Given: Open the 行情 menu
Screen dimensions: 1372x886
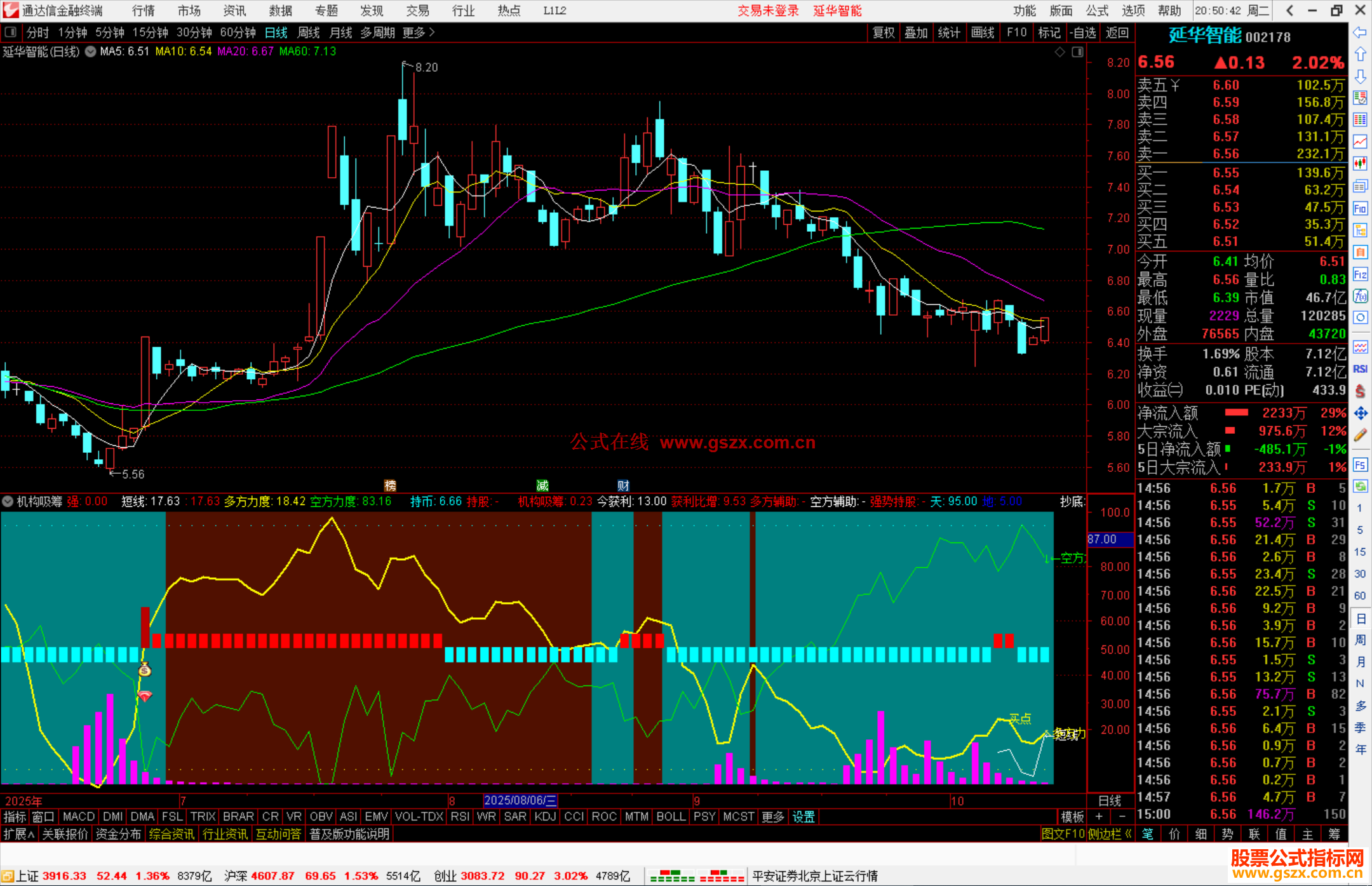Looking at the screenshot, I should tap(143, 11).
